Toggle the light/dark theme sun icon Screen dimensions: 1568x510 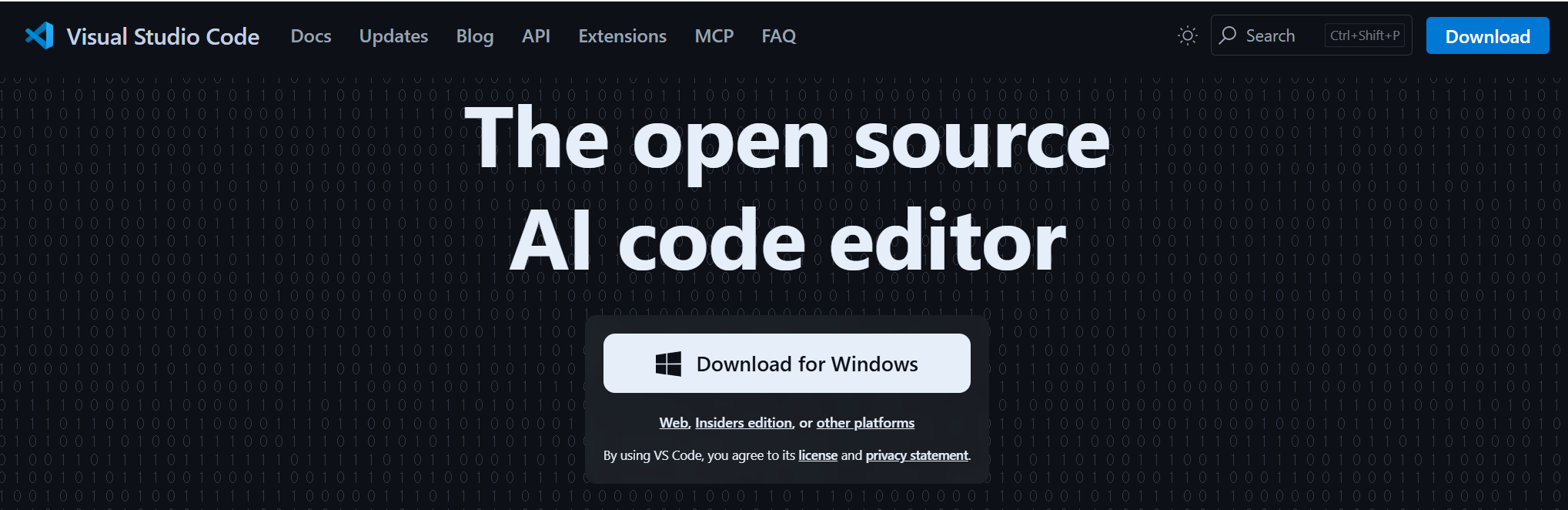point(1188,35)
